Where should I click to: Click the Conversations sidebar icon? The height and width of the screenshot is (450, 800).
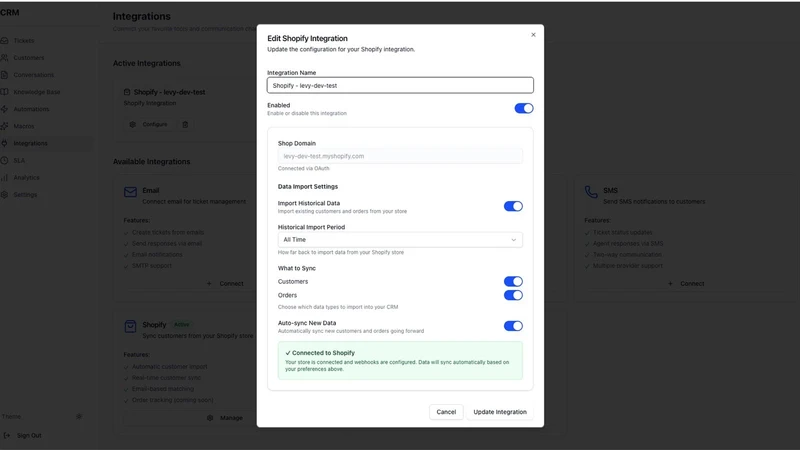4,75
